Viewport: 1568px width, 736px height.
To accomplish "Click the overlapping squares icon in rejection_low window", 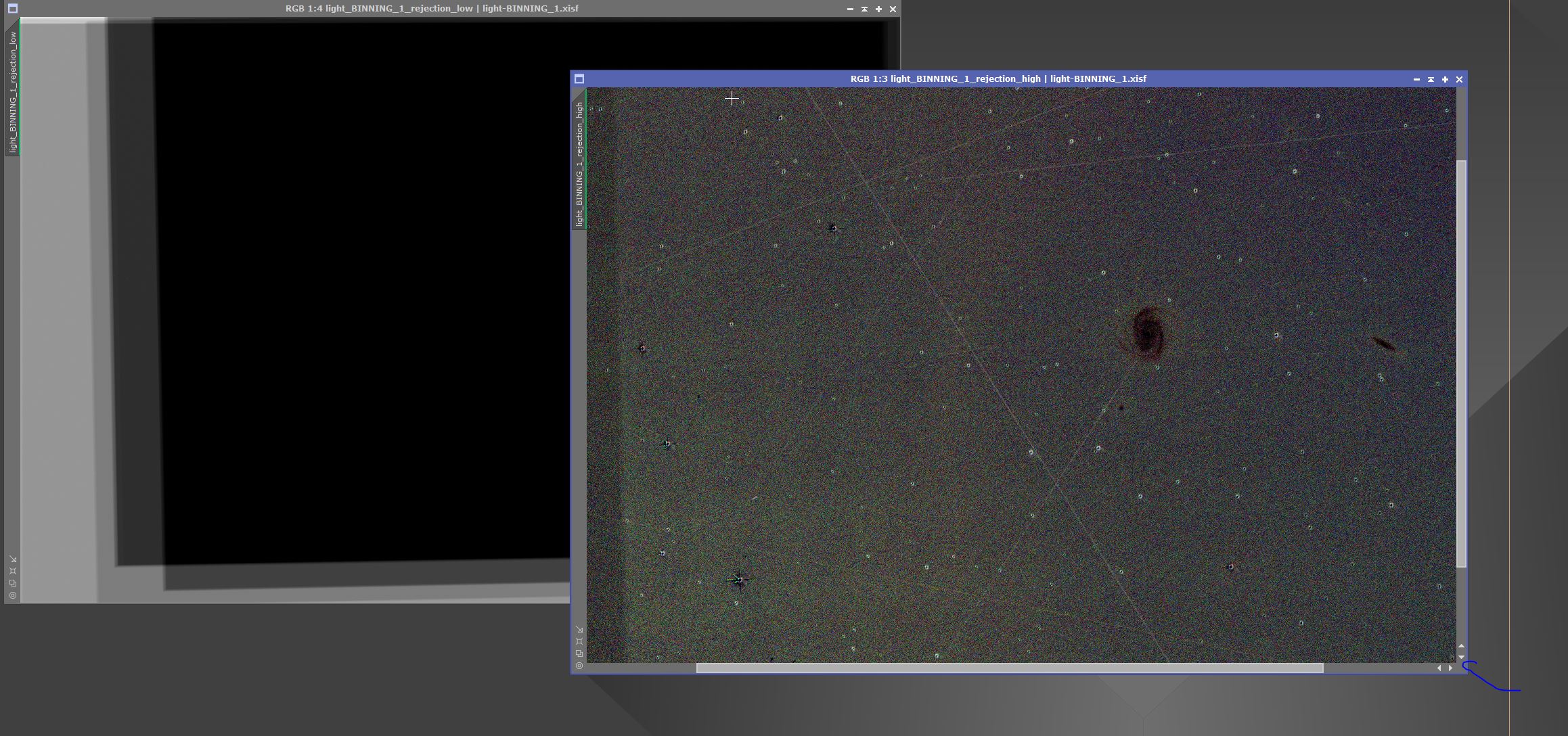I will [x=13, y=583].
